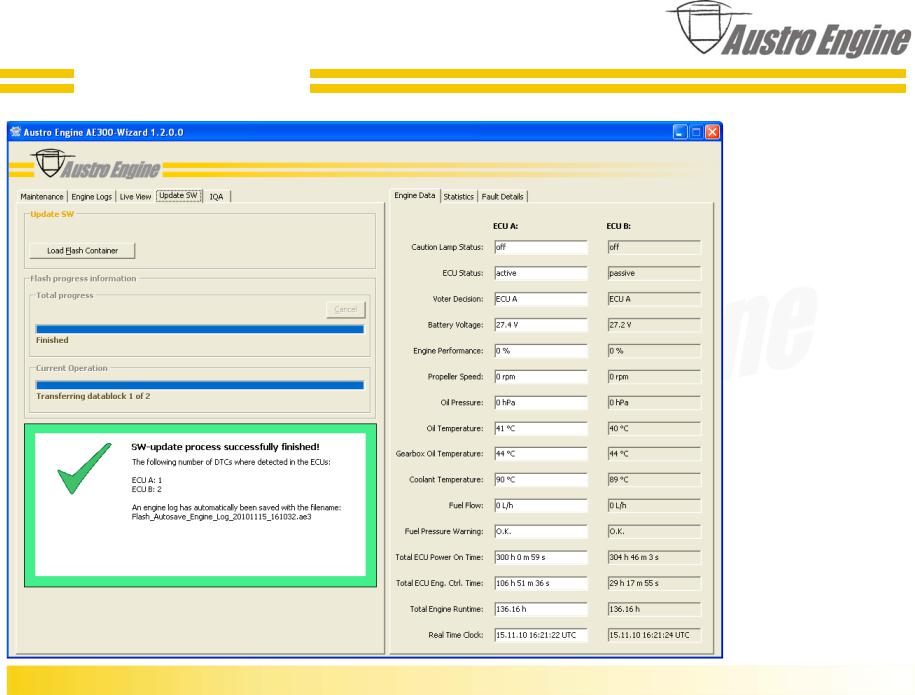
Task: Click the 'Propeller Speed:' label
Action: (x=455, y=377)
